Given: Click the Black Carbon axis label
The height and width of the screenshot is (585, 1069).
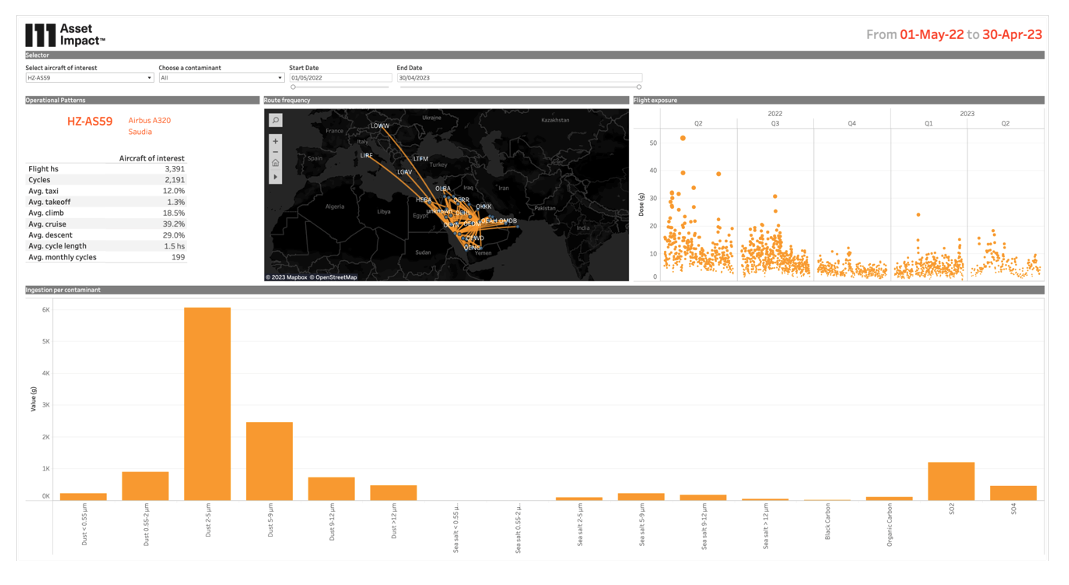Looking at the screenshot, I should coord(828,522).
